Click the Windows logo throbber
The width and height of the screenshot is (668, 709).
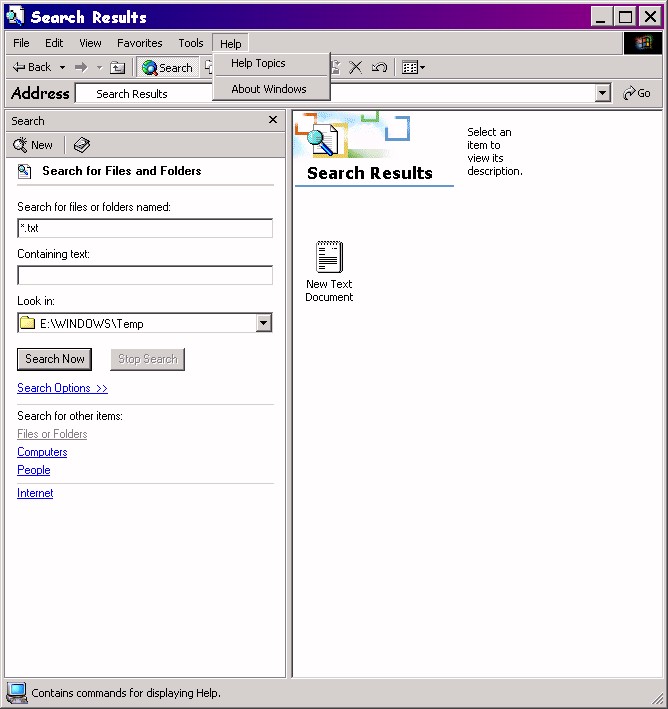[643, 43]
